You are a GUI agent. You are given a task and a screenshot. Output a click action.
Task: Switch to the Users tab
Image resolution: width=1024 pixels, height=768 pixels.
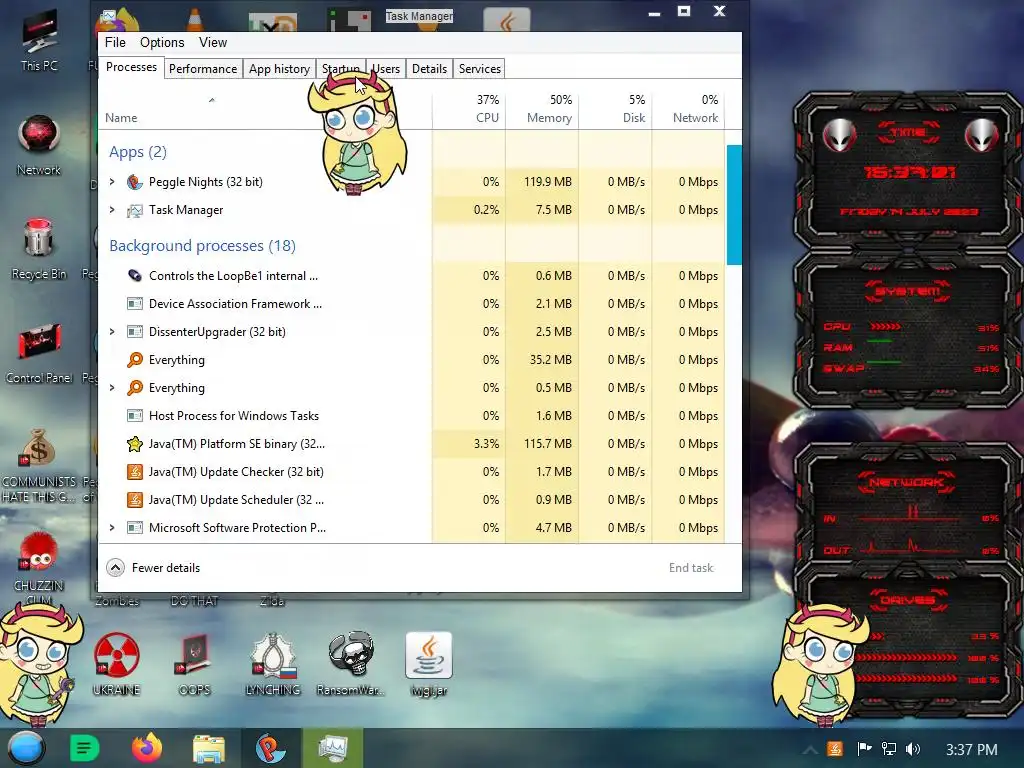(x=386, y=69)
